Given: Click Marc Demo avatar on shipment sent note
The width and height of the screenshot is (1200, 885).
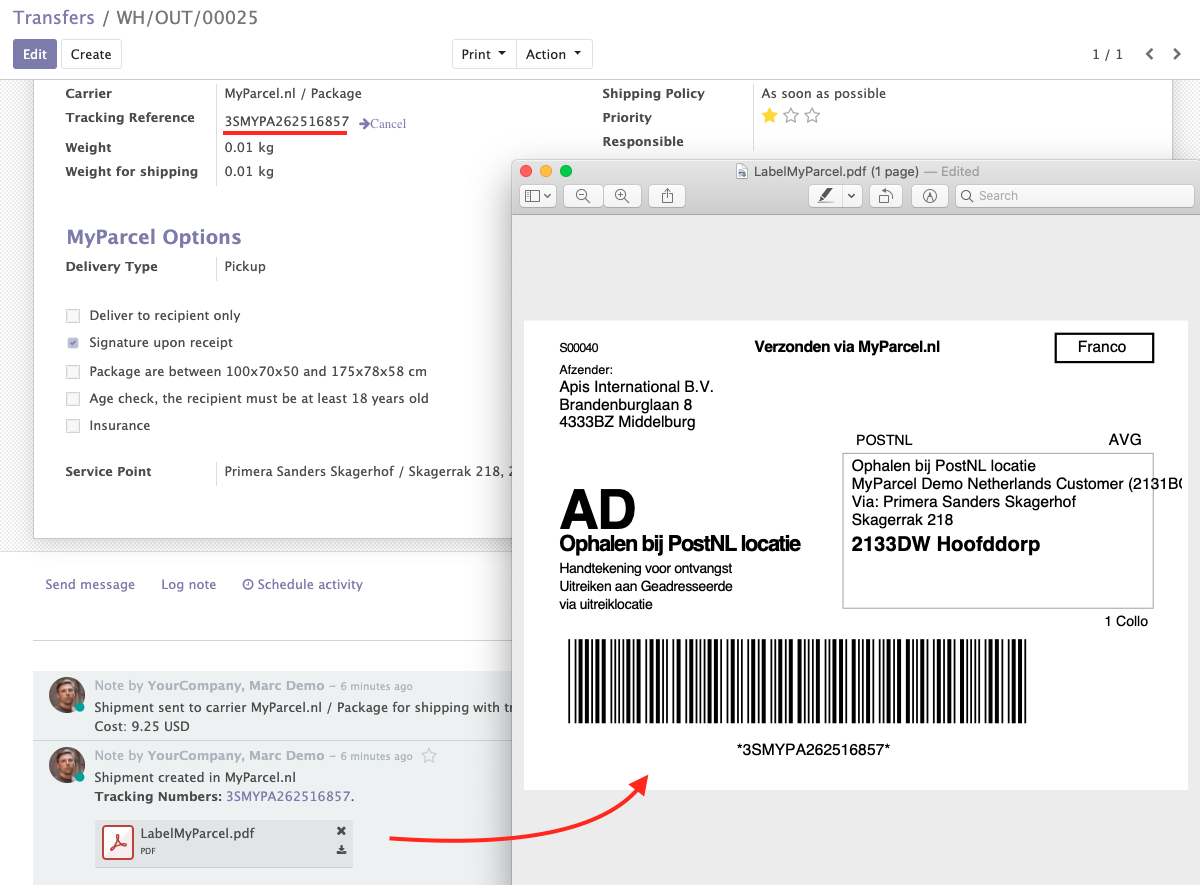Looking at the screenshot, I should [67, 695].
